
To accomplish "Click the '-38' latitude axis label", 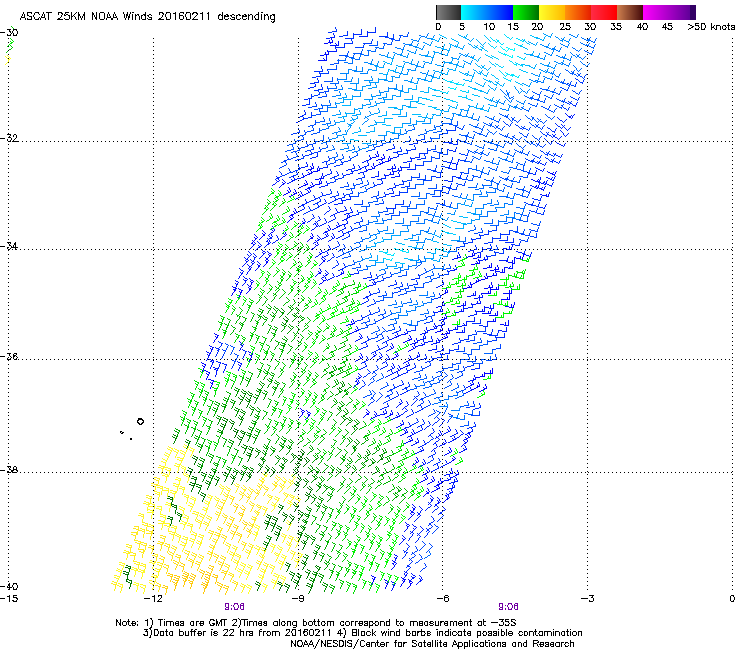I will [9, 470].
